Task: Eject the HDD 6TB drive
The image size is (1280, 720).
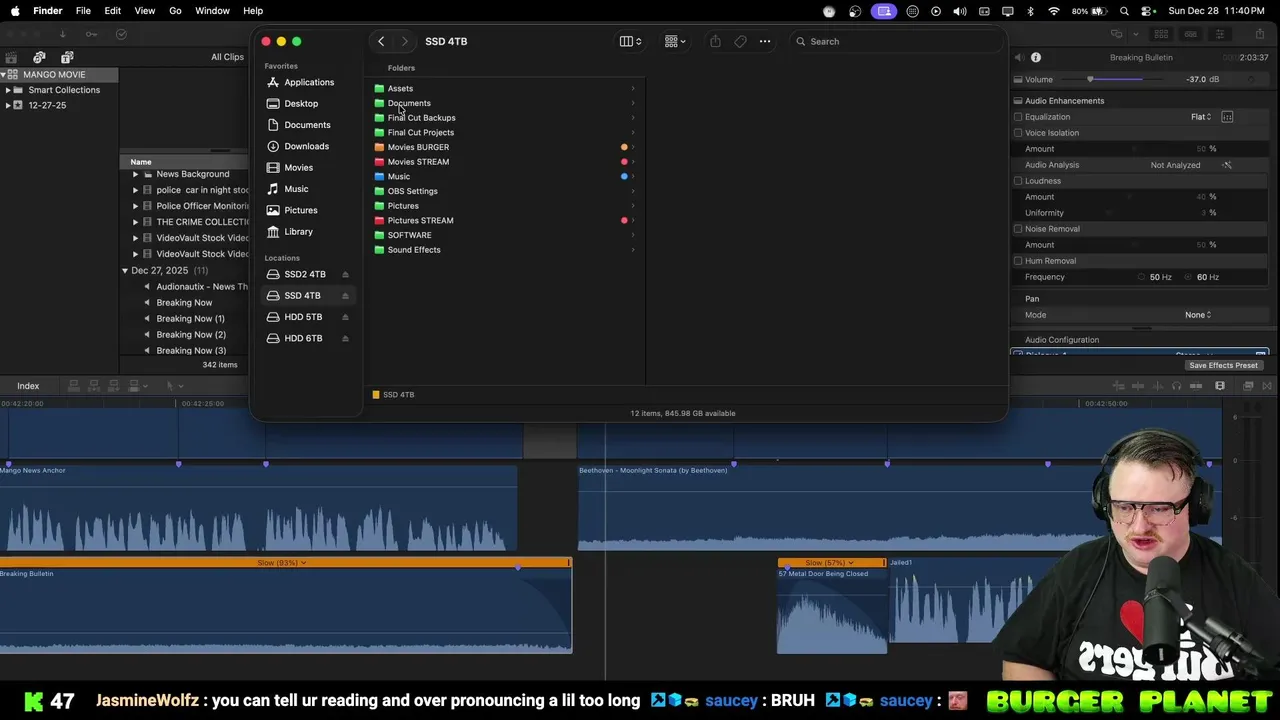Action: [345, 338]
